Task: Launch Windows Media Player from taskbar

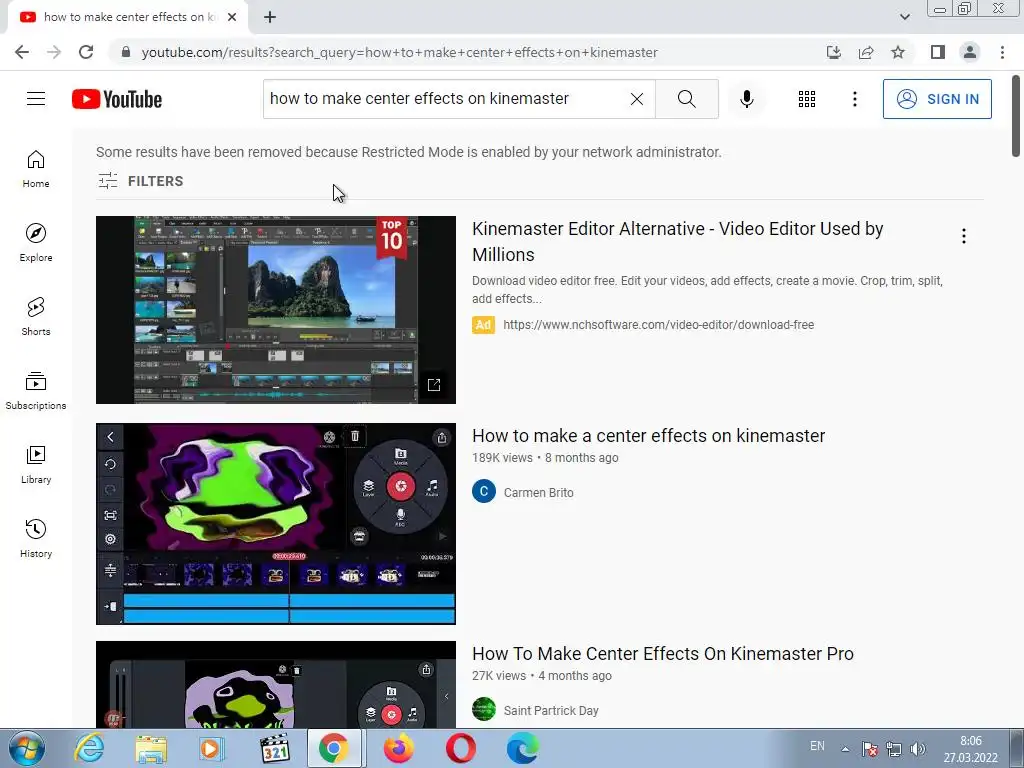Action: [x=212, y=749]
